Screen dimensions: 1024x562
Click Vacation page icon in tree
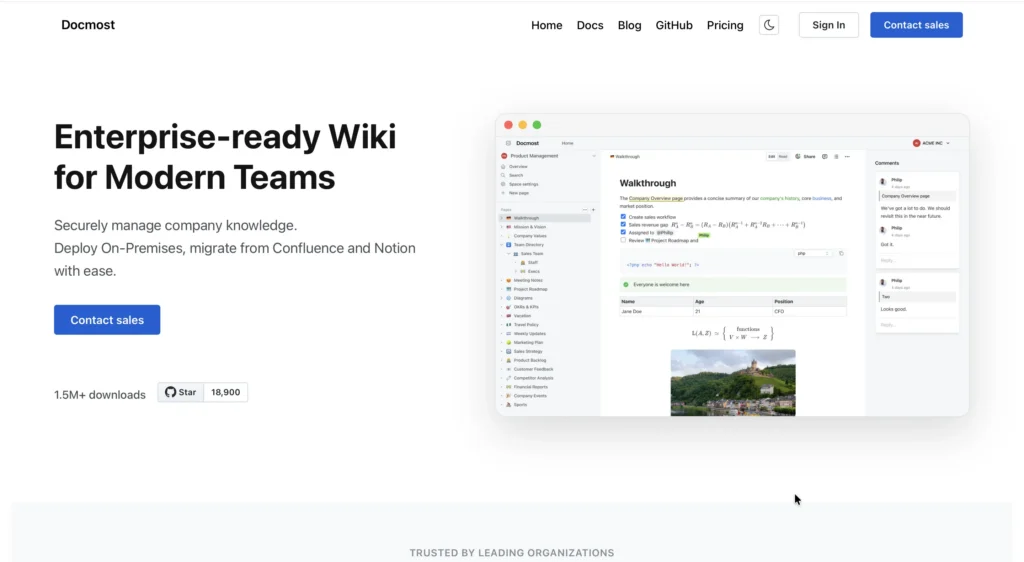[509, 316]
